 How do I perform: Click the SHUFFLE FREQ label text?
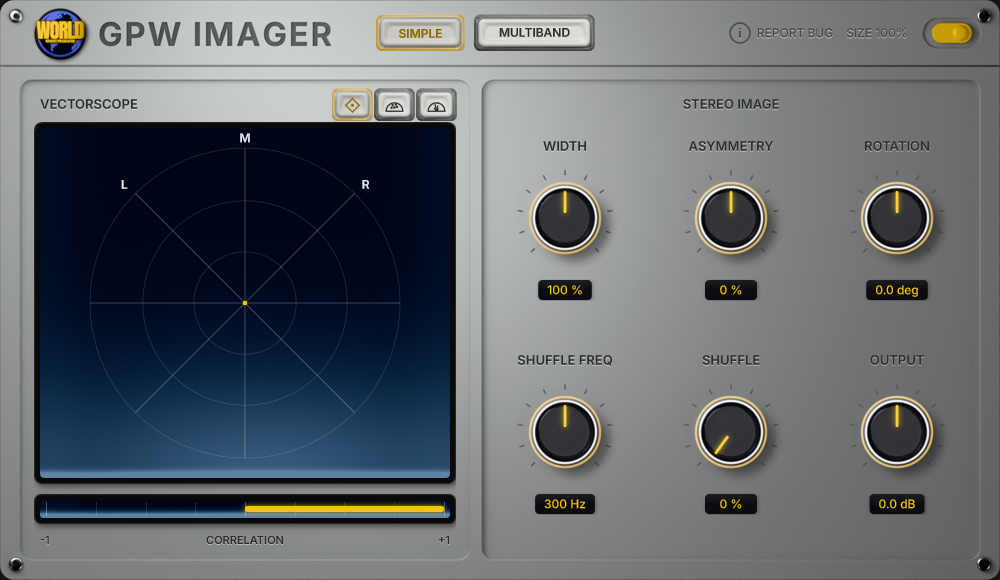click(x=565, y=360)
